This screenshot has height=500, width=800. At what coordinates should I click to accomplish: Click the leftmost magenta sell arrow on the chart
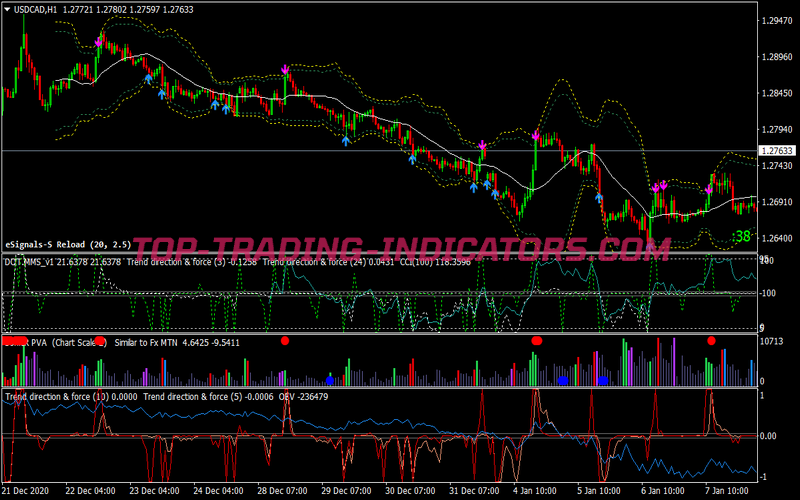98,43
